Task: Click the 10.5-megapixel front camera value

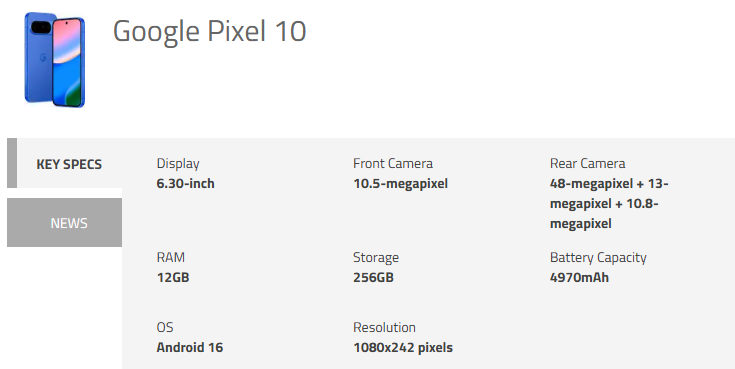Action: 401,184
